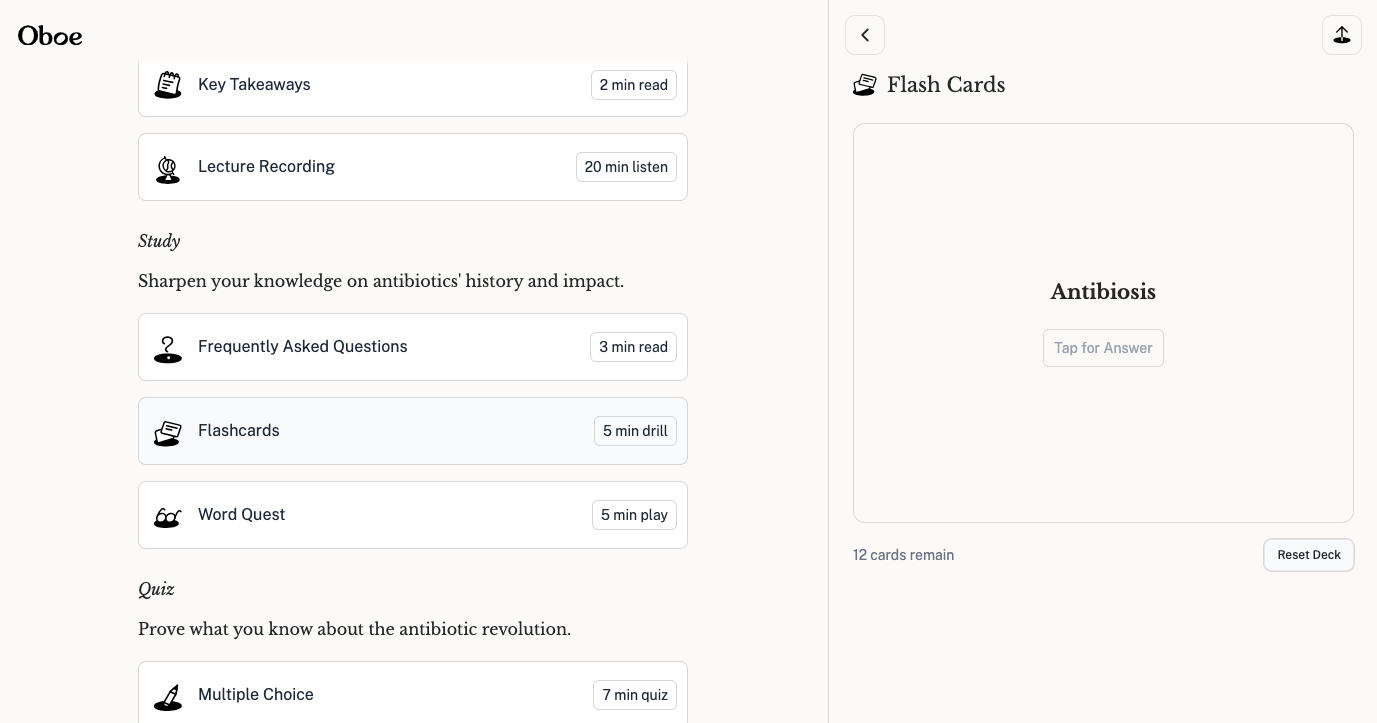Image resolution: width=1377 pixels, height=723 pixels.
Task: Open the Oboe home logo
Action: pos(50,36)
